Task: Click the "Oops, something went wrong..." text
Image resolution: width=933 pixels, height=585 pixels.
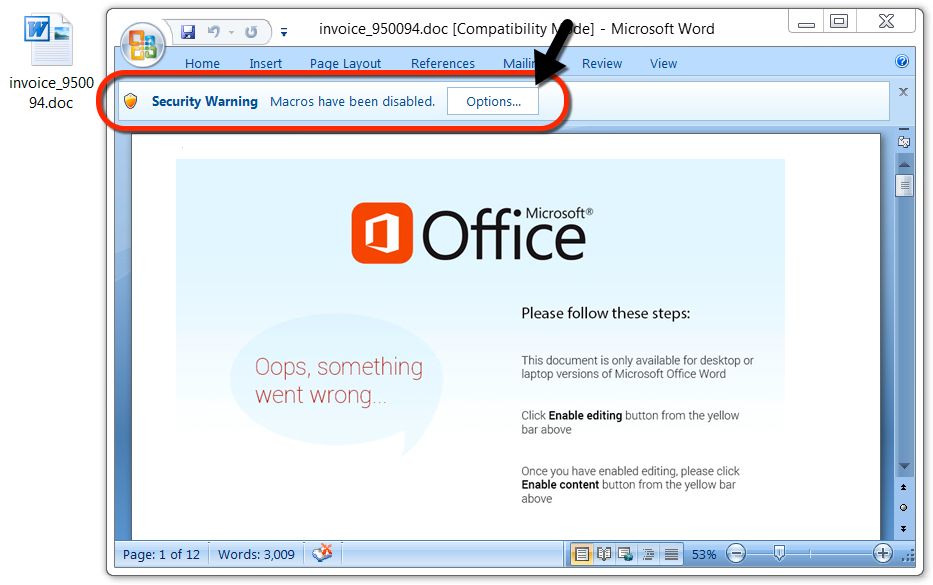Action: click(339, 381)
